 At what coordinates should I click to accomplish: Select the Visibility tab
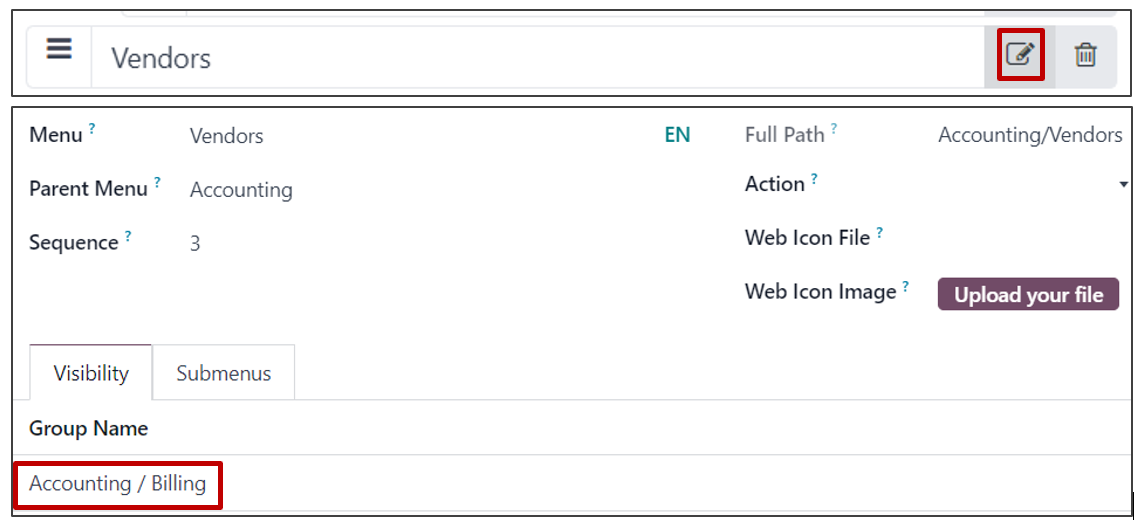(x=91, y=373)
